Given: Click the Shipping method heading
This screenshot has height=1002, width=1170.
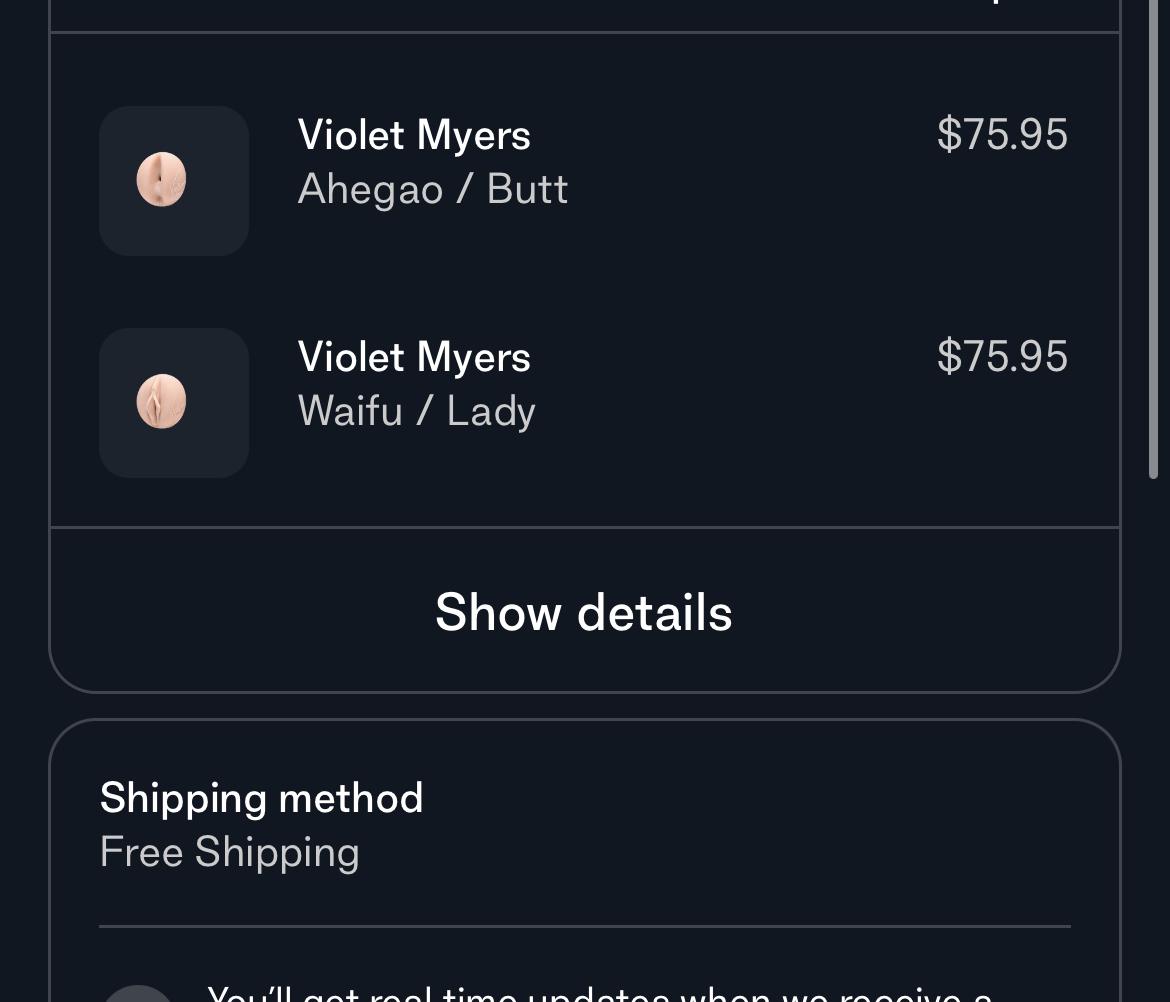Looking at the screenshot, I should pyautogui.click(x=261, y=798).
